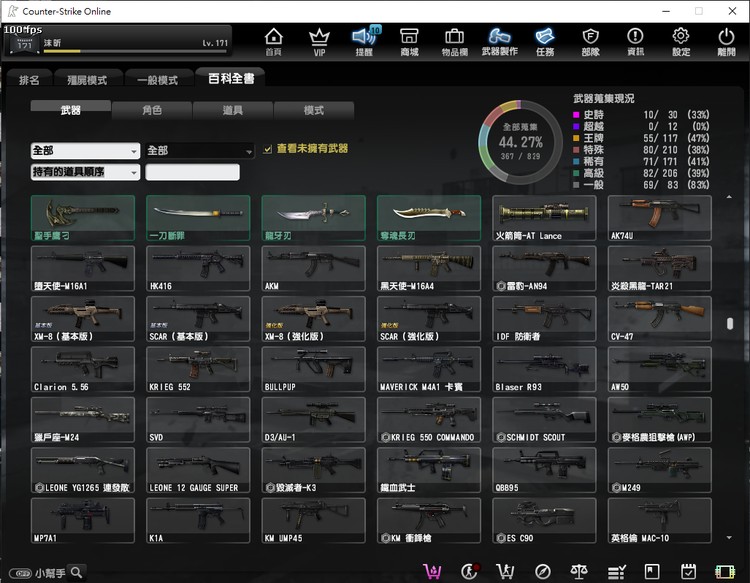This screenshot has height=583, width=750.
Task: Open the 設定 settings gear icon
Action: tap(681, 42)
